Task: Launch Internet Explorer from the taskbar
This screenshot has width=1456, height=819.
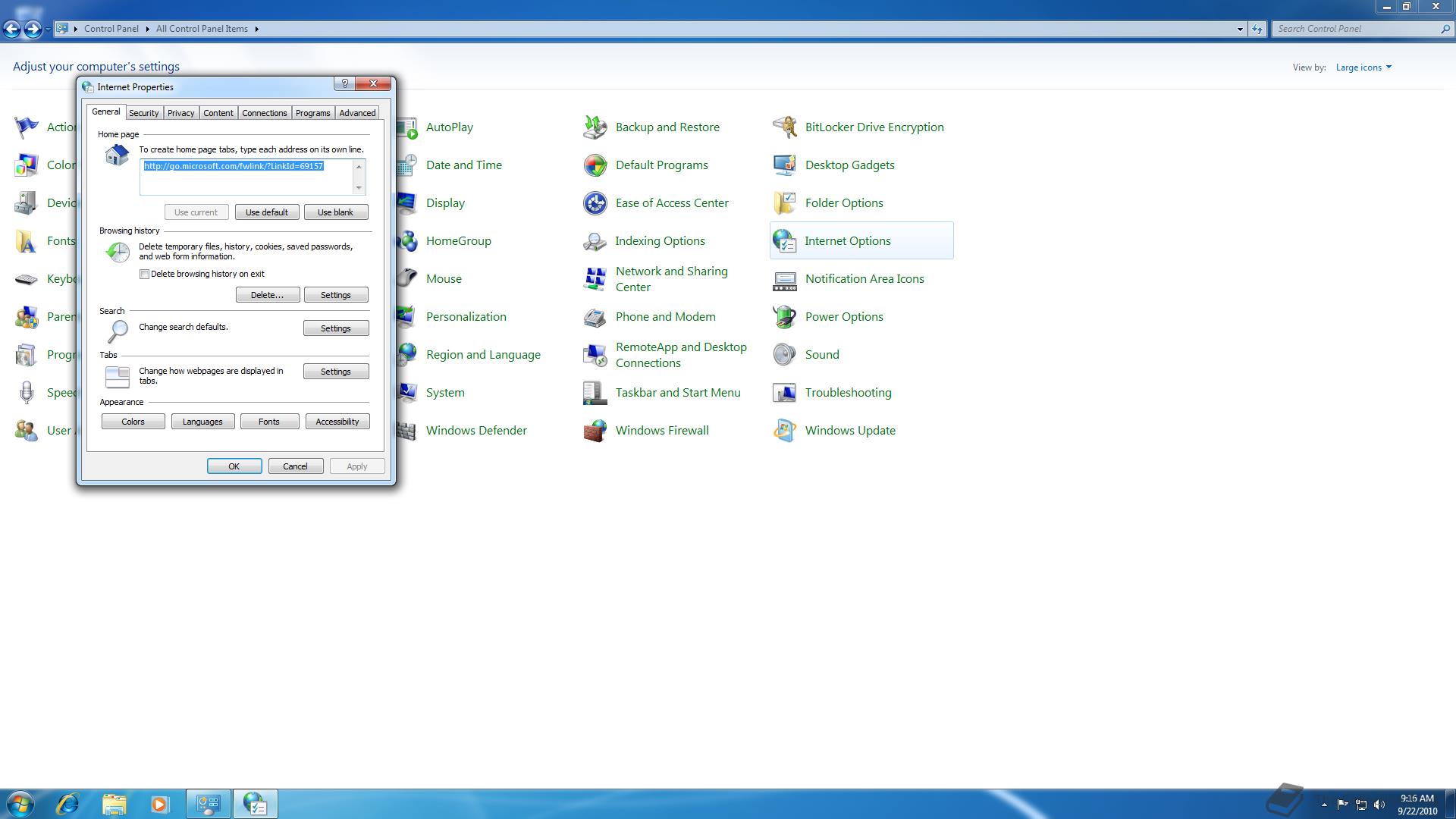Action: tap(68, 804)
